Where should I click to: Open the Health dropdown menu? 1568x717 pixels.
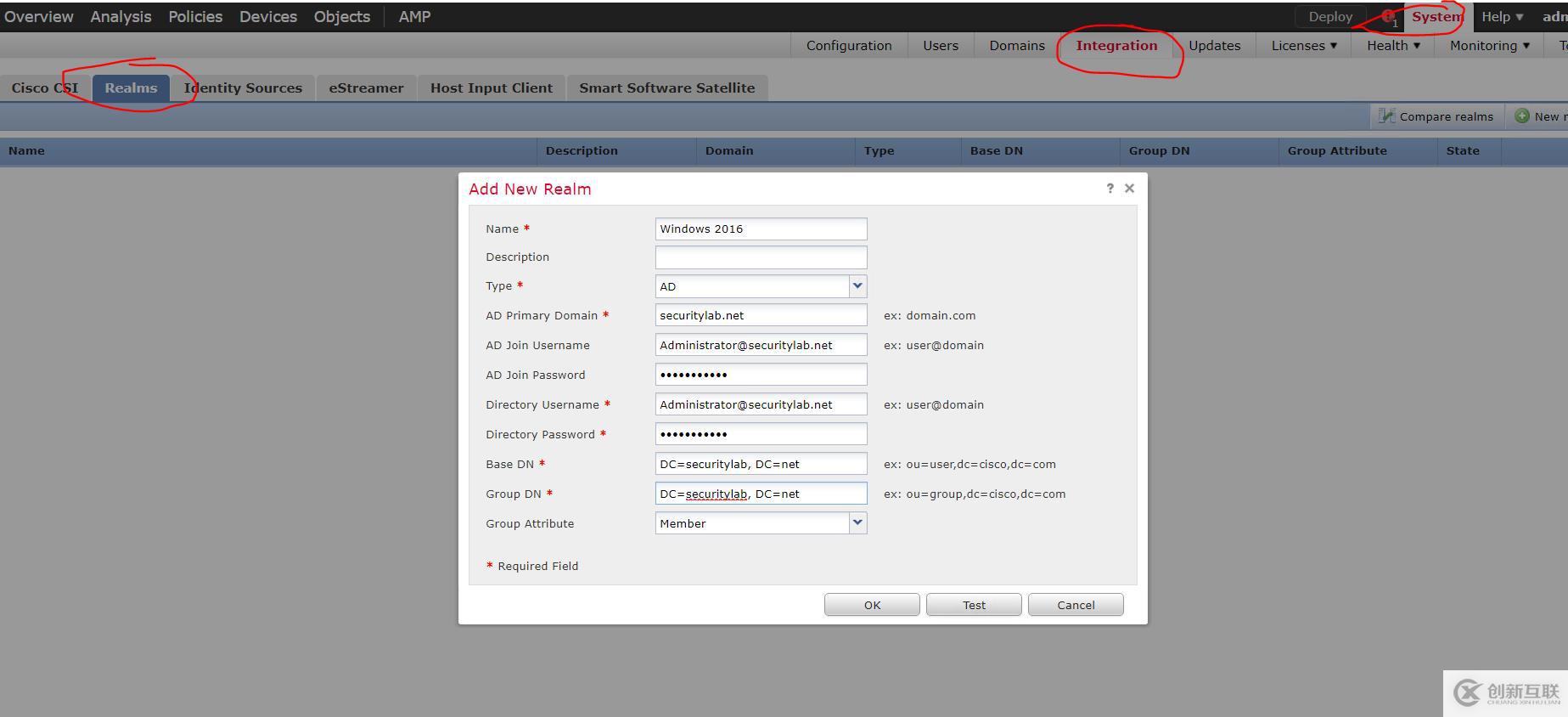point(1393,46)
